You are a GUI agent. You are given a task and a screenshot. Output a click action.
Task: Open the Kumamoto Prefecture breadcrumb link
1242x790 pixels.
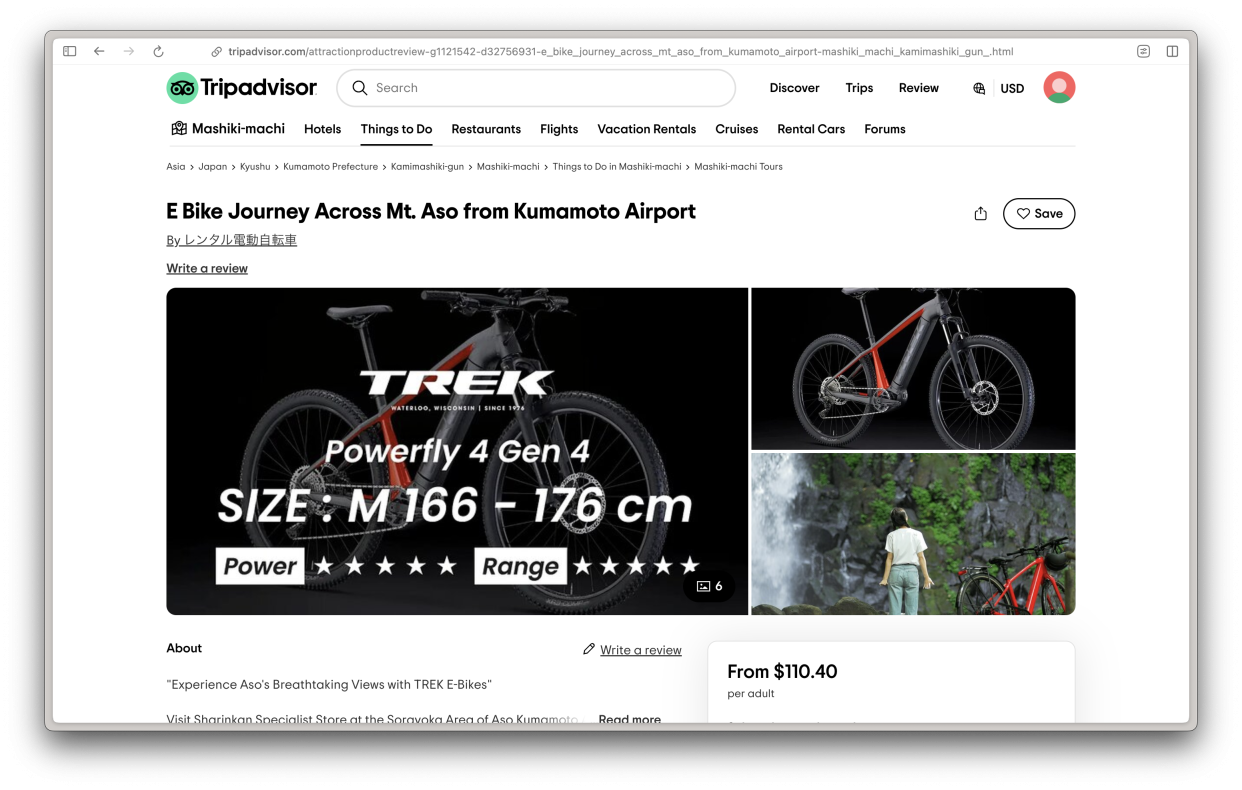330,167
